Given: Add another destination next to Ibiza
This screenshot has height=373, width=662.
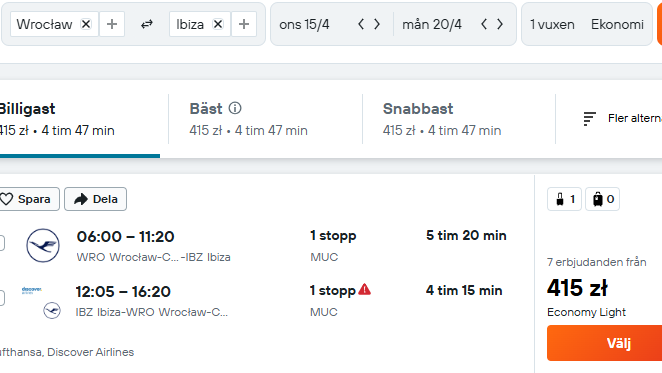Looking at the screenshot, I should click(244, 25).
